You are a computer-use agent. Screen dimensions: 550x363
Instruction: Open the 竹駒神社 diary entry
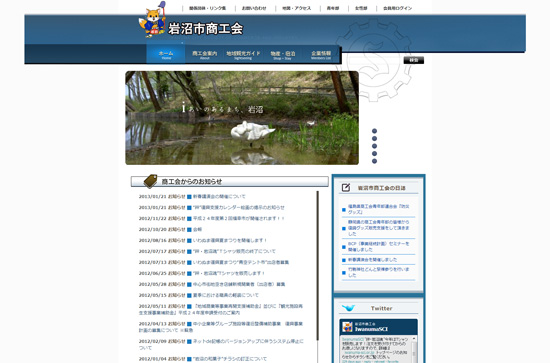point(378,272)
